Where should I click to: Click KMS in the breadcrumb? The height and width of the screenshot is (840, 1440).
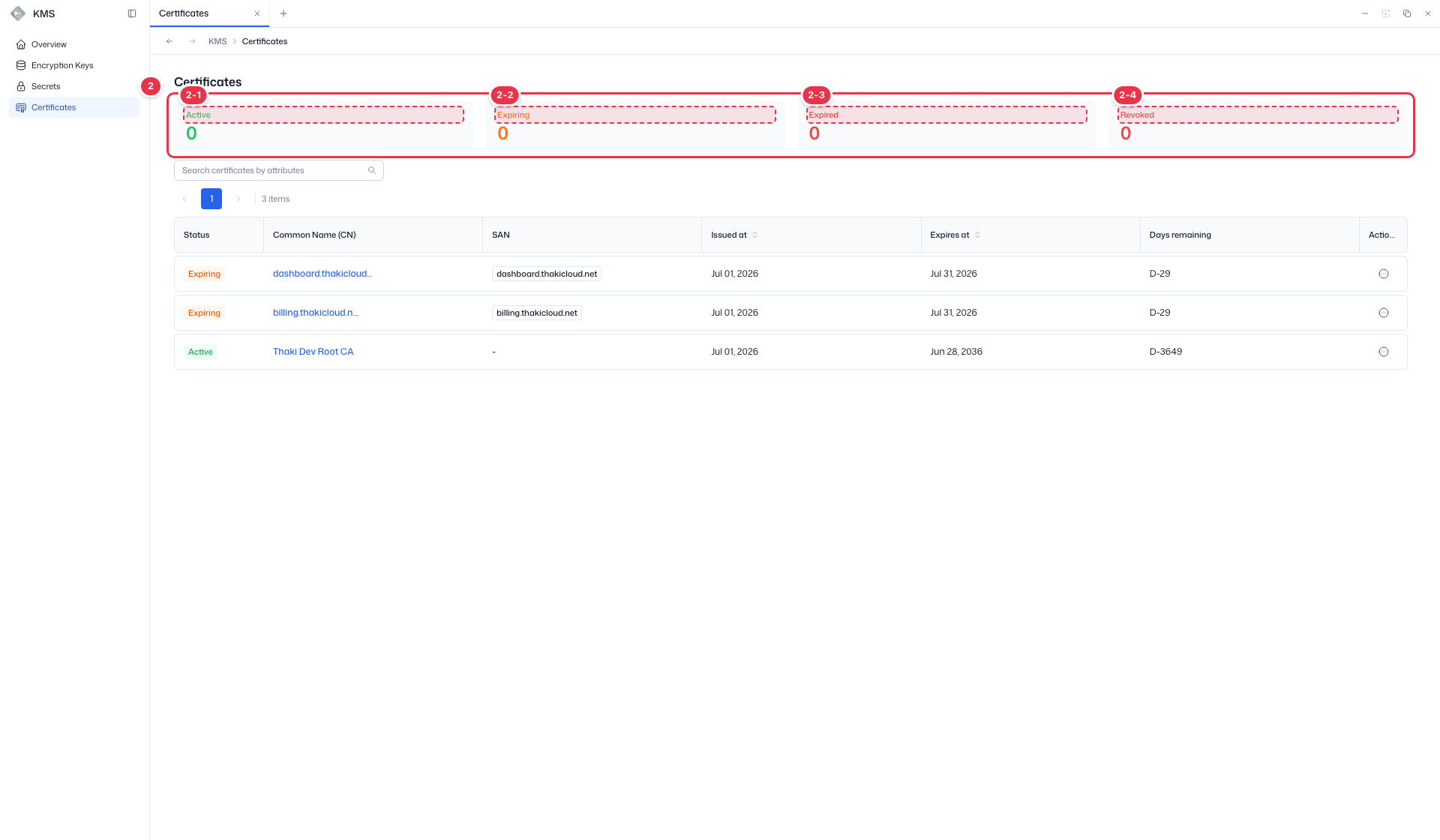coord(217,41)
